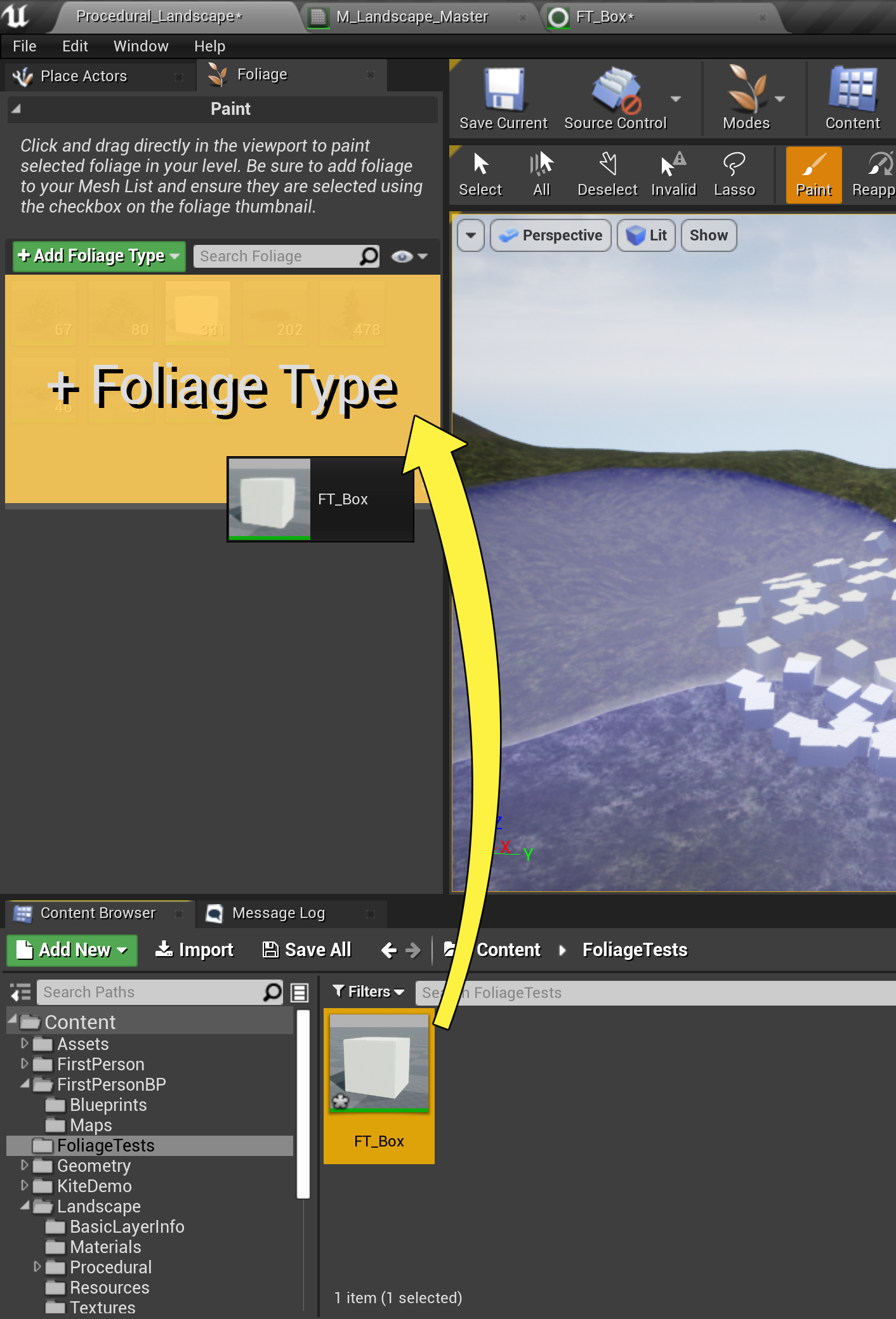Switch to the Message Log tab

pos(278,913)
